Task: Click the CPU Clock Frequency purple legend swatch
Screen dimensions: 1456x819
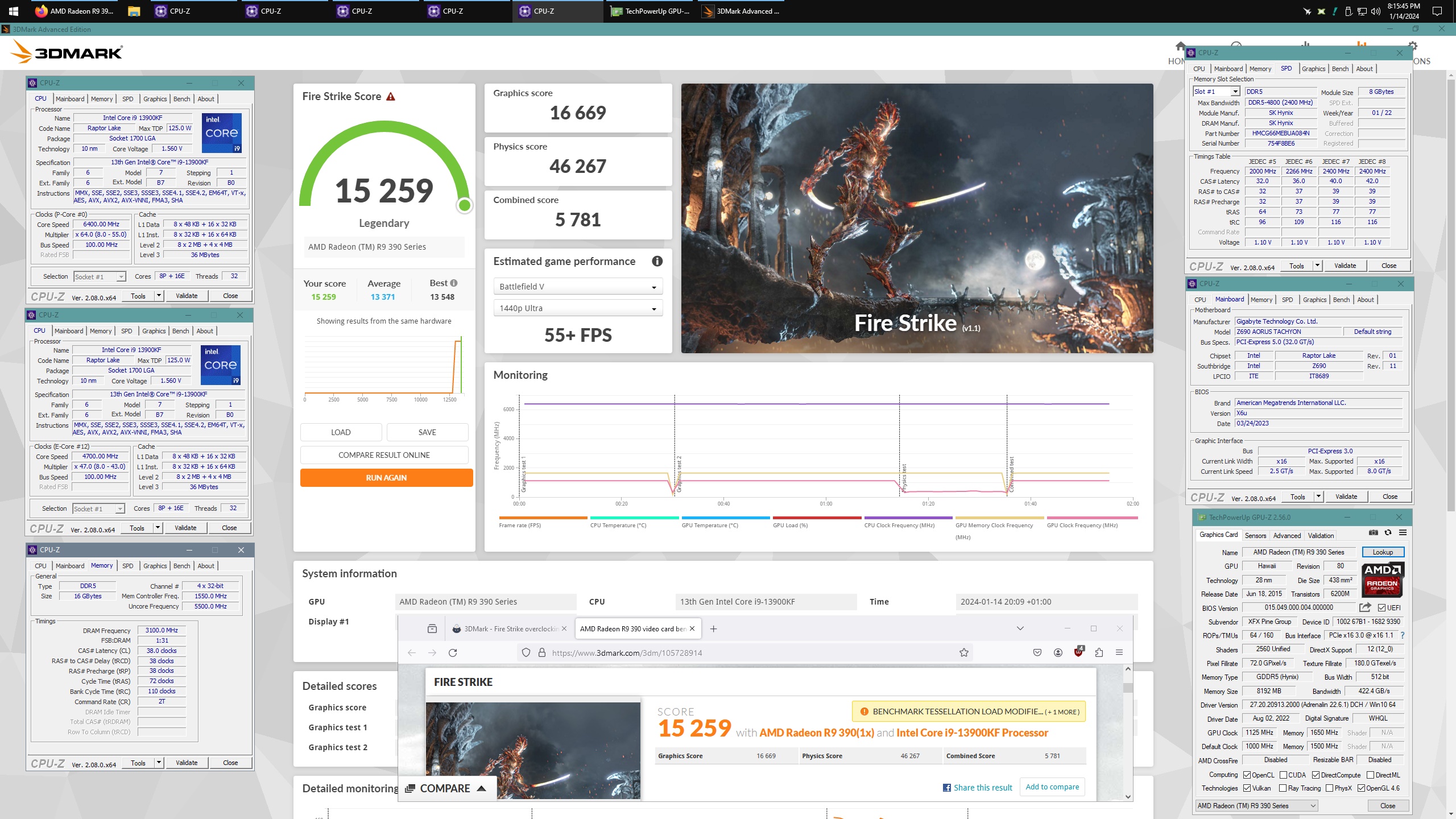Action: [908, 518]
